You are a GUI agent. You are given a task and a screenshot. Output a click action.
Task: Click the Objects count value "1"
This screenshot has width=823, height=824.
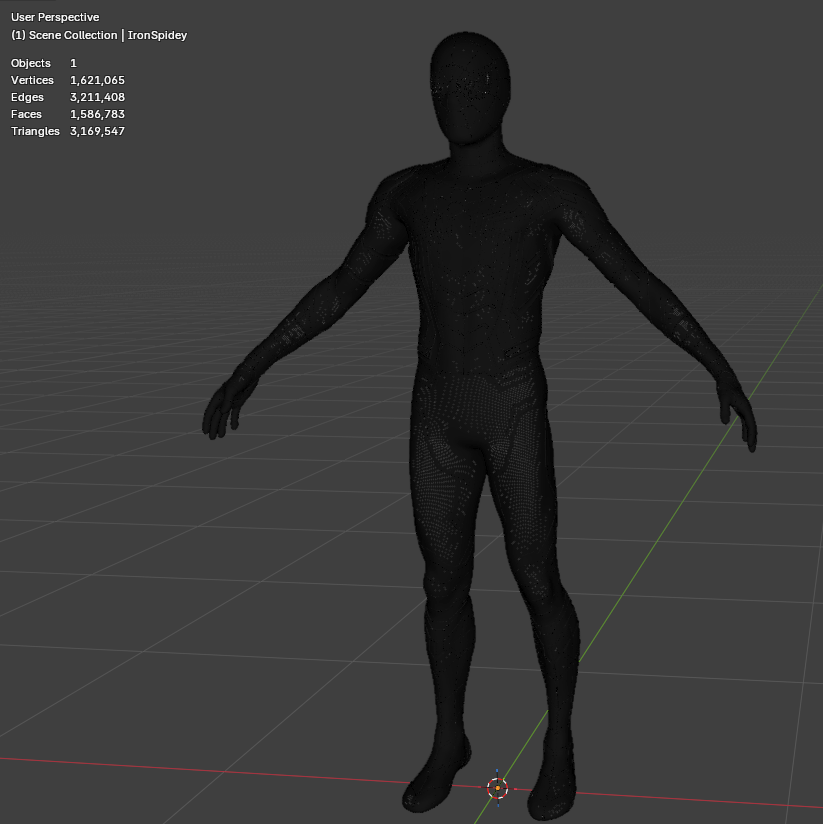click(x=74, y=63)
